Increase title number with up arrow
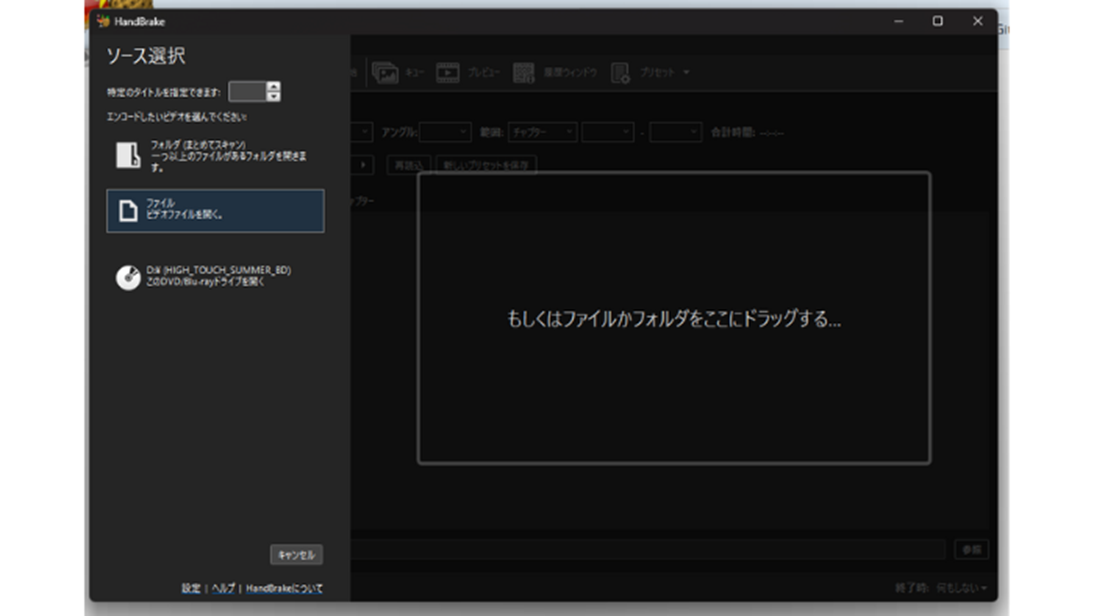The width and height of the screenshot is (1094, 616). tap(274, 86)
